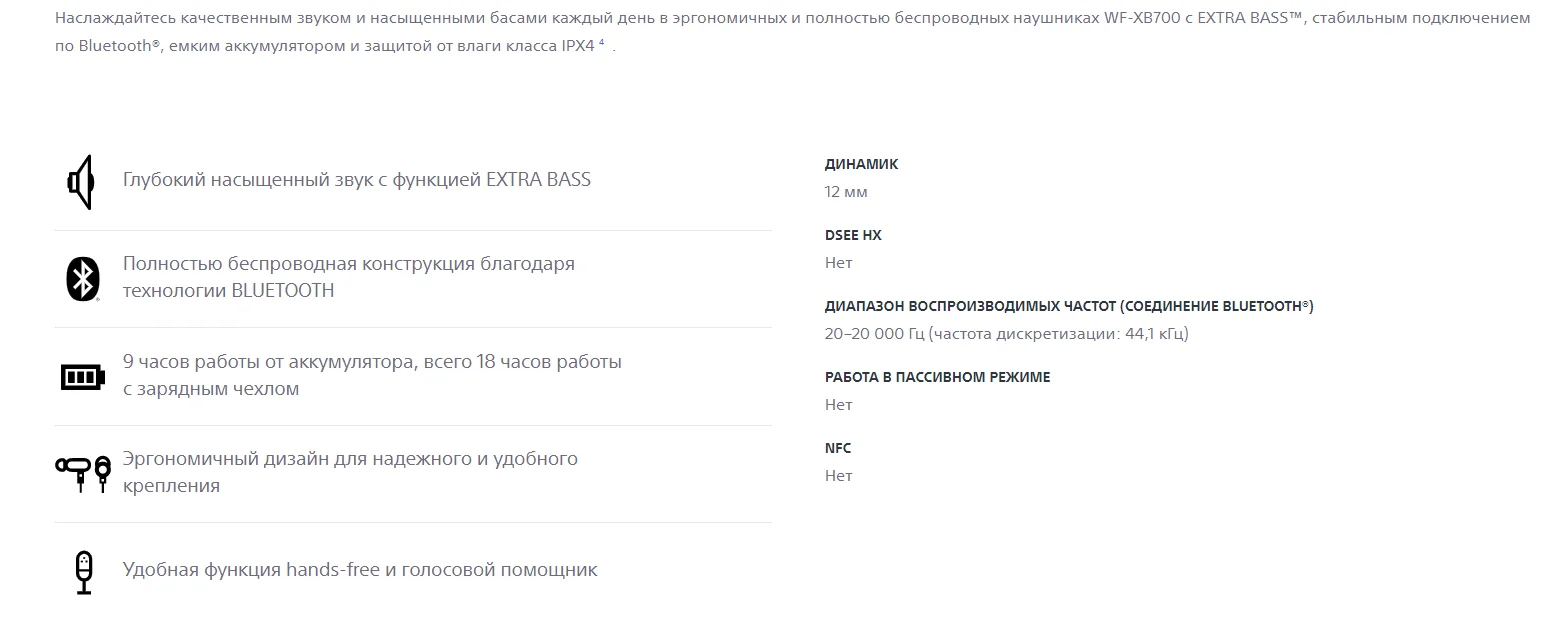Click the 9 hours battery feature text
1552x625 pixels.
pyautogui.click(x=372, y=375)
